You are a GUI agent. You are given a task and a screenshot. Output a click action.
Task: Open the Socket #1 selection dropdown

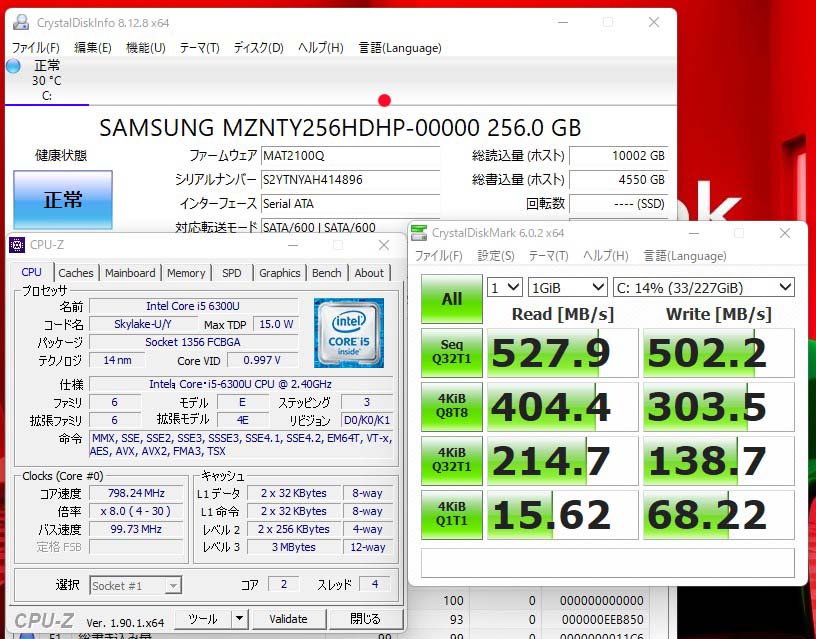(135, 585)
